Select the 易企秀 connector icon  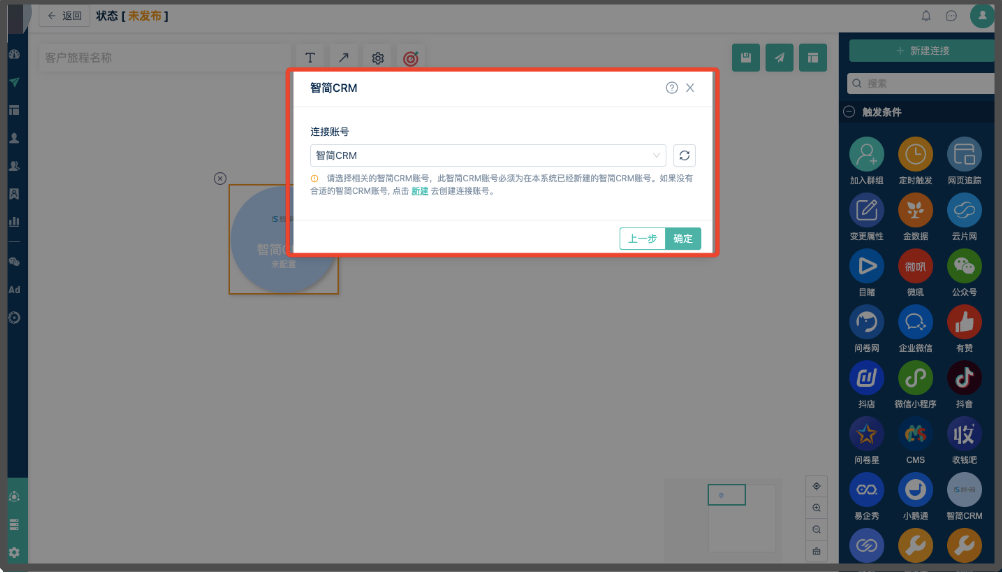(867, 489)
